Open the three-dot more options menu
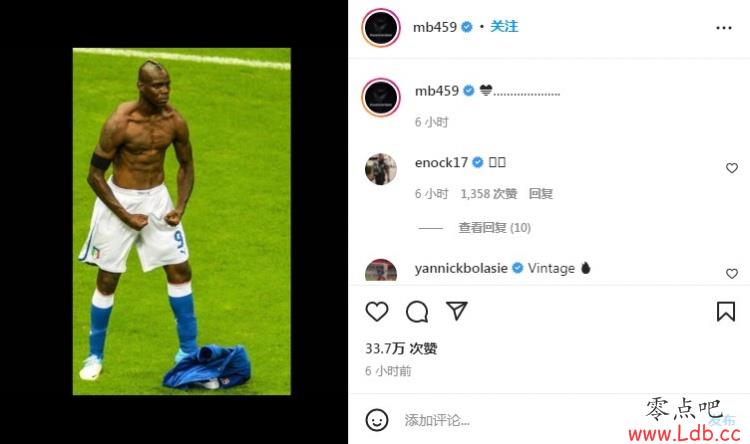The width and height of the screenshot is (750, 444). [724, 28]
